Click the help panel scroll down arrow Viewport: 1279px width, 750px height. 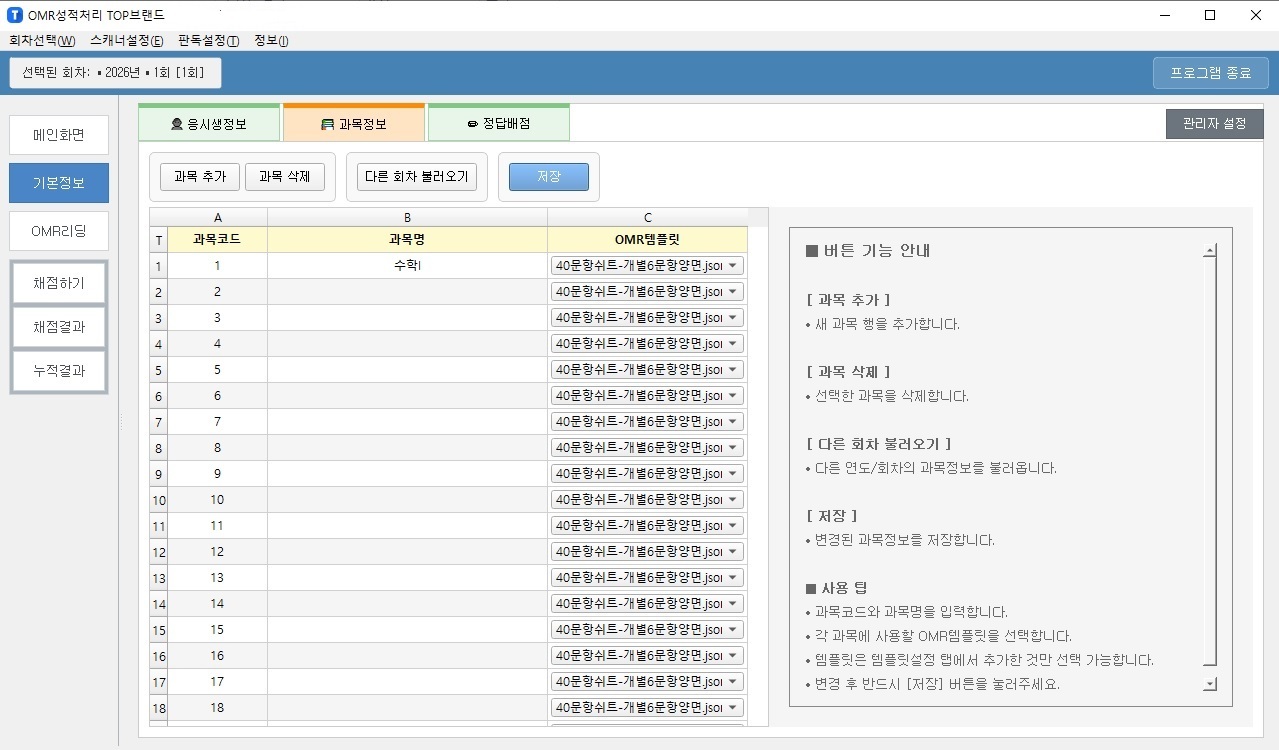[x=1210, y=684]
